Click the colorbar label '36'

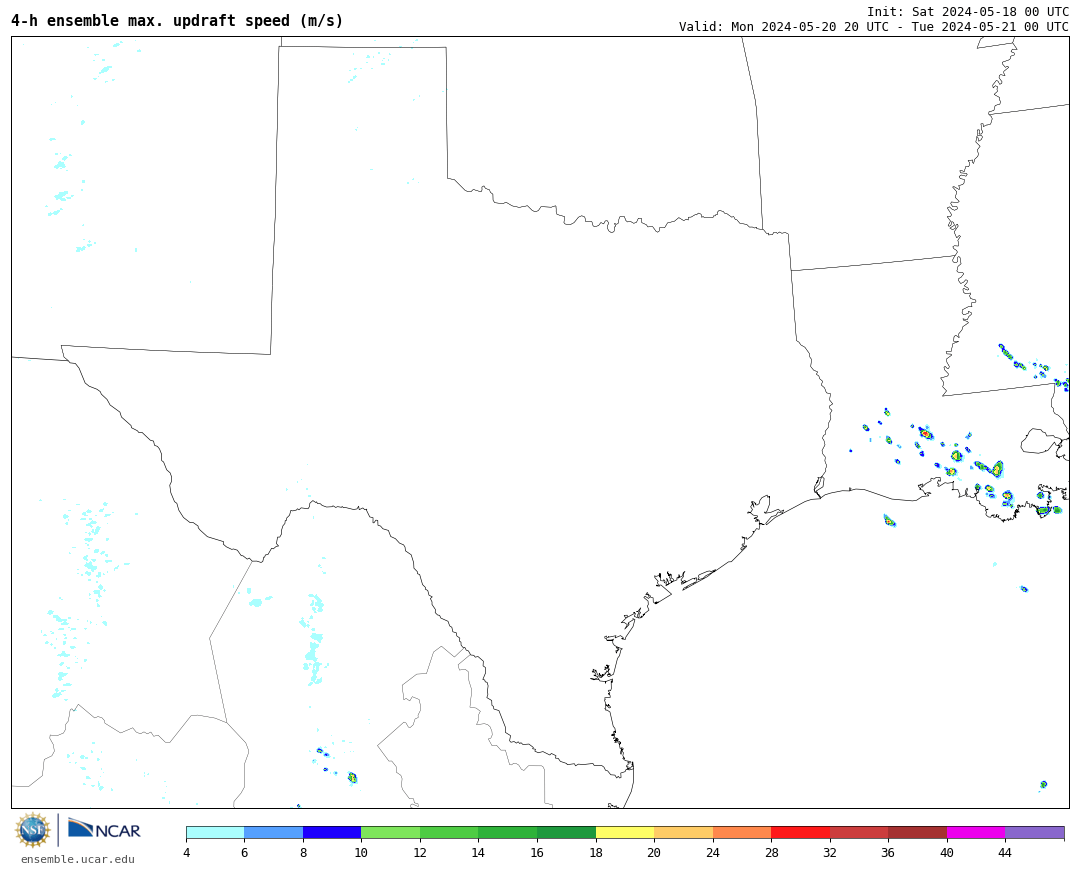coord(889,852)
